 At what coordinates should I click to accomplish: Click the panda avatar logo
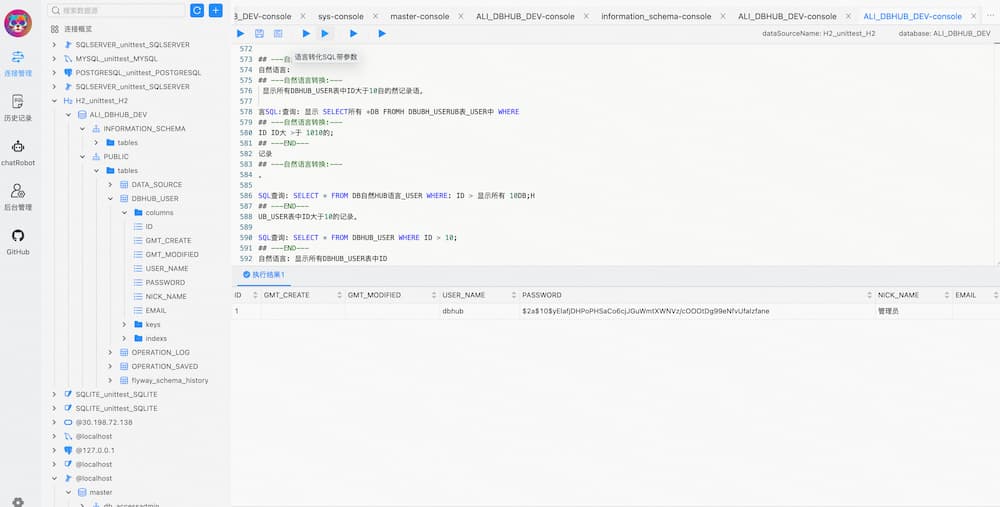(18, 24)
